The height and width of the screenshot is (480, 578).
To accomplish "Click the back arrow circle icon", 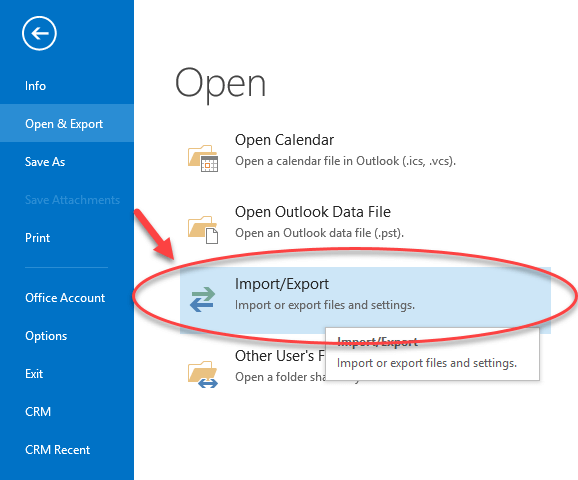I will click(39, 33).
